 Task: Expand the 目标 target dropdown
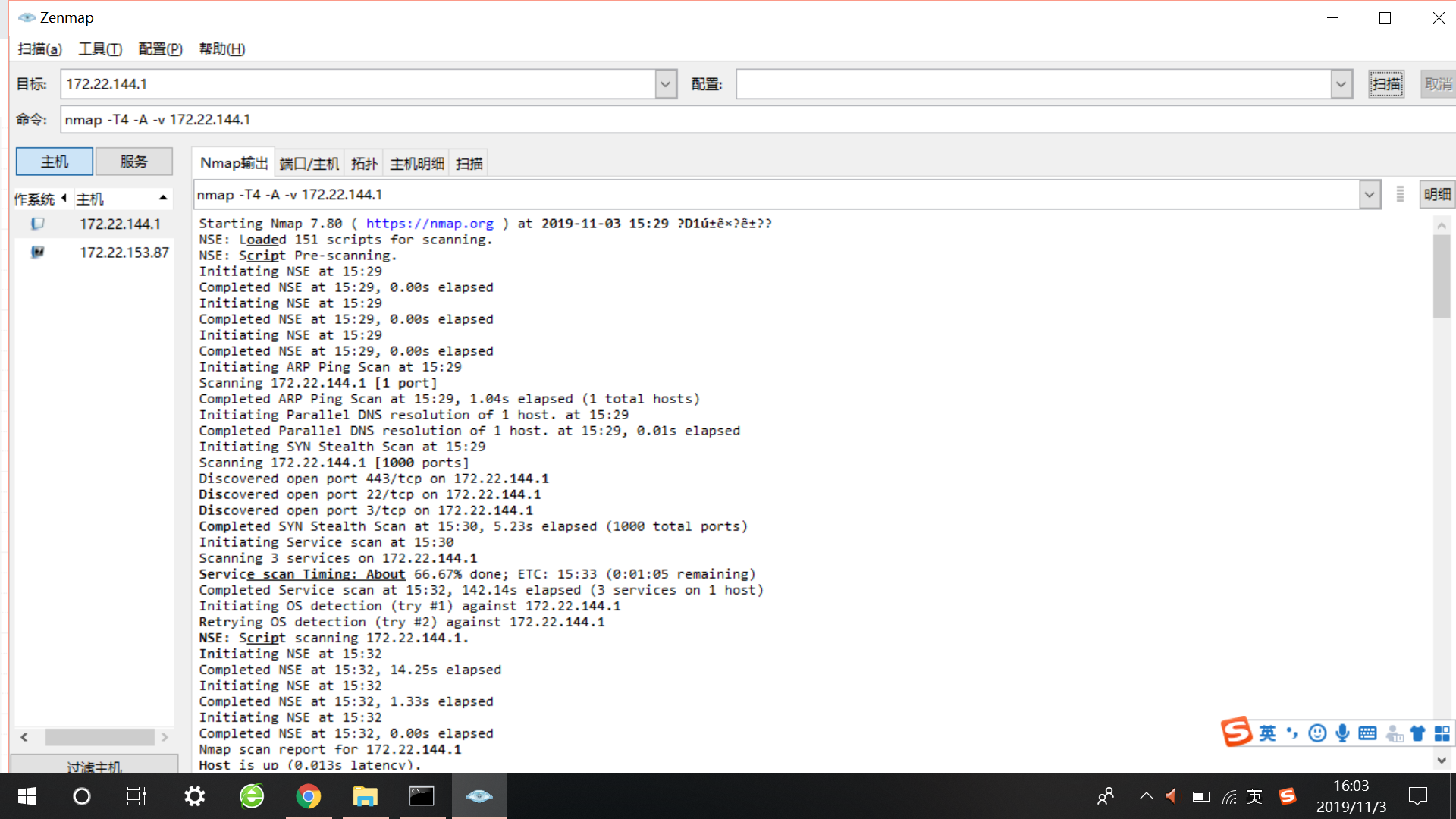tap(665, 84)
